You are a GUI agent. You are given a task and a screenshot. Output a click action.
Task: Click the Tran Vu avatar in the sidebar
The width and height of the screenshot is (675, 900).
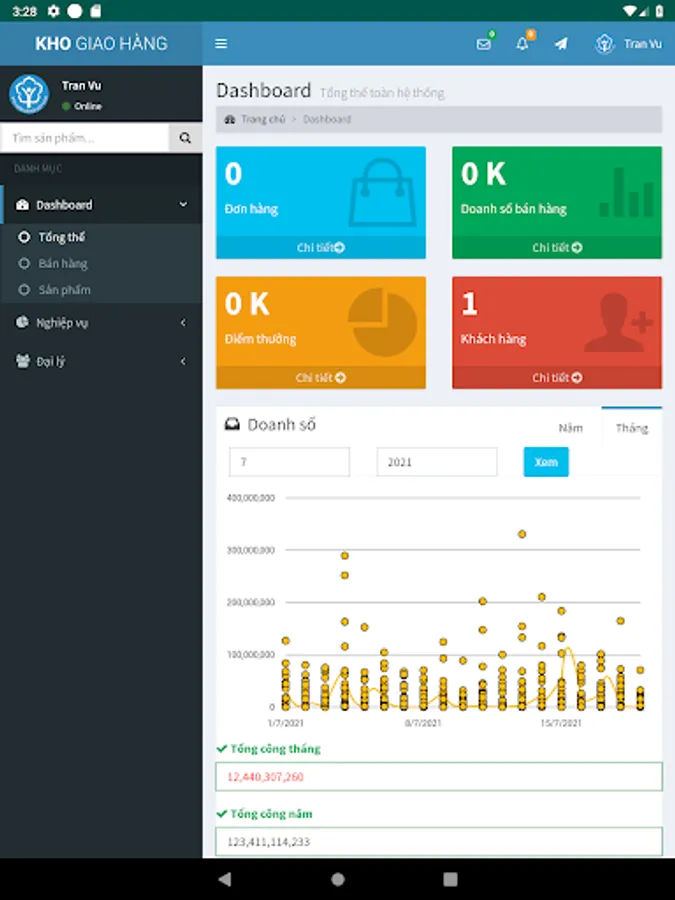[29, 94]
